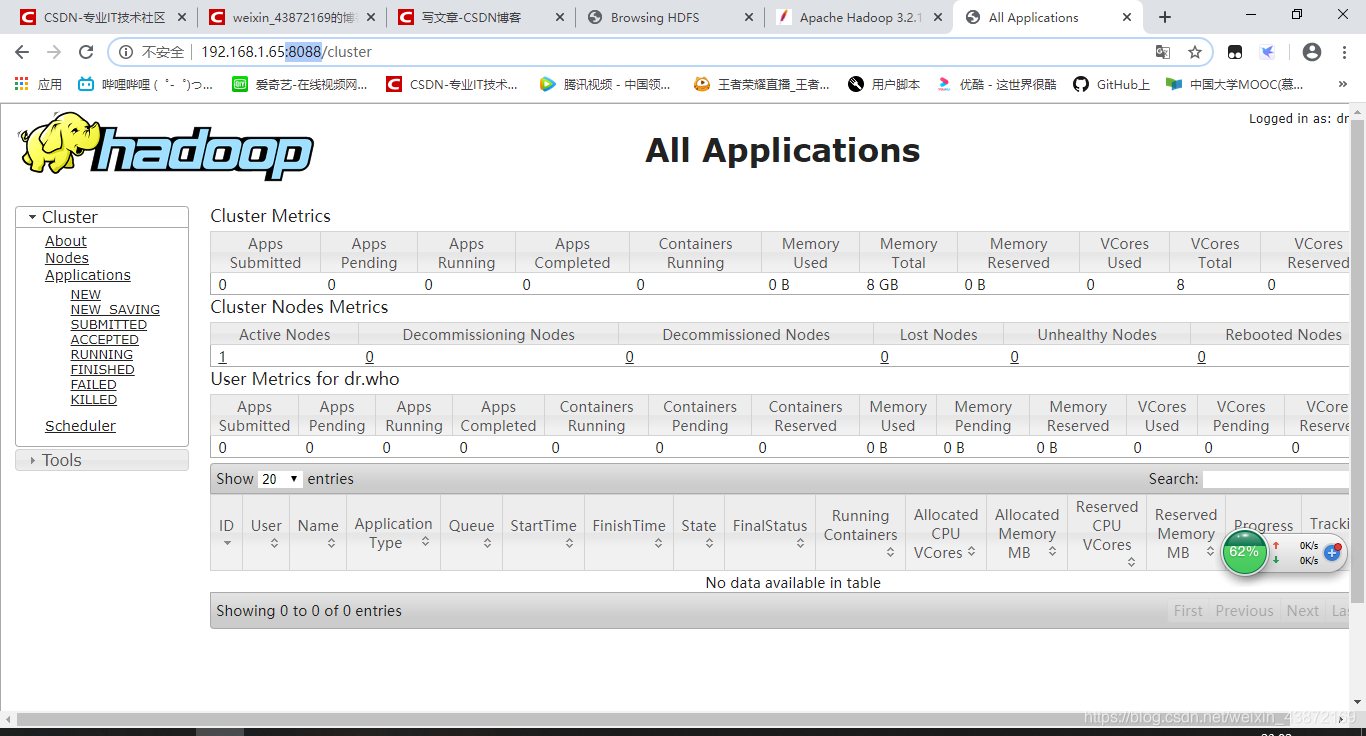Sort the table by ID column
Viewport: 1366px width, 736px height.
pyautogui.click(x=226, y=533)
